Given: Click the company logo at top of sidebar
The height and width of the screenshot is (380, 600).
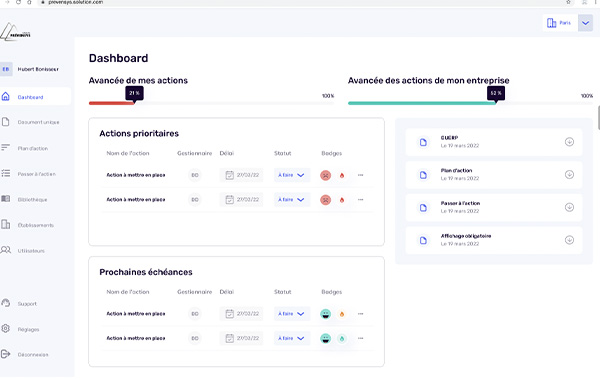Looking at the screenshot, I should click(x=15, y=33).
